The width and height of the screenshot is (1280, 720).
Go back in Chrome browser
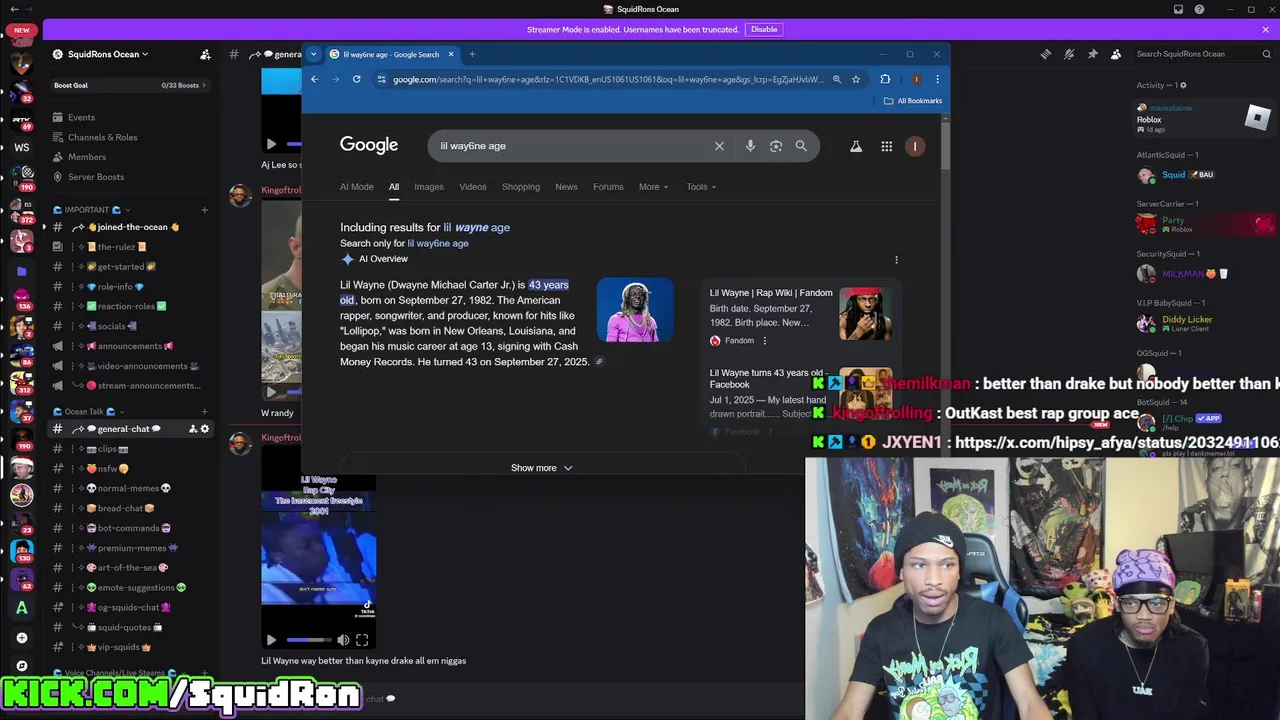(x=314, y=79)
